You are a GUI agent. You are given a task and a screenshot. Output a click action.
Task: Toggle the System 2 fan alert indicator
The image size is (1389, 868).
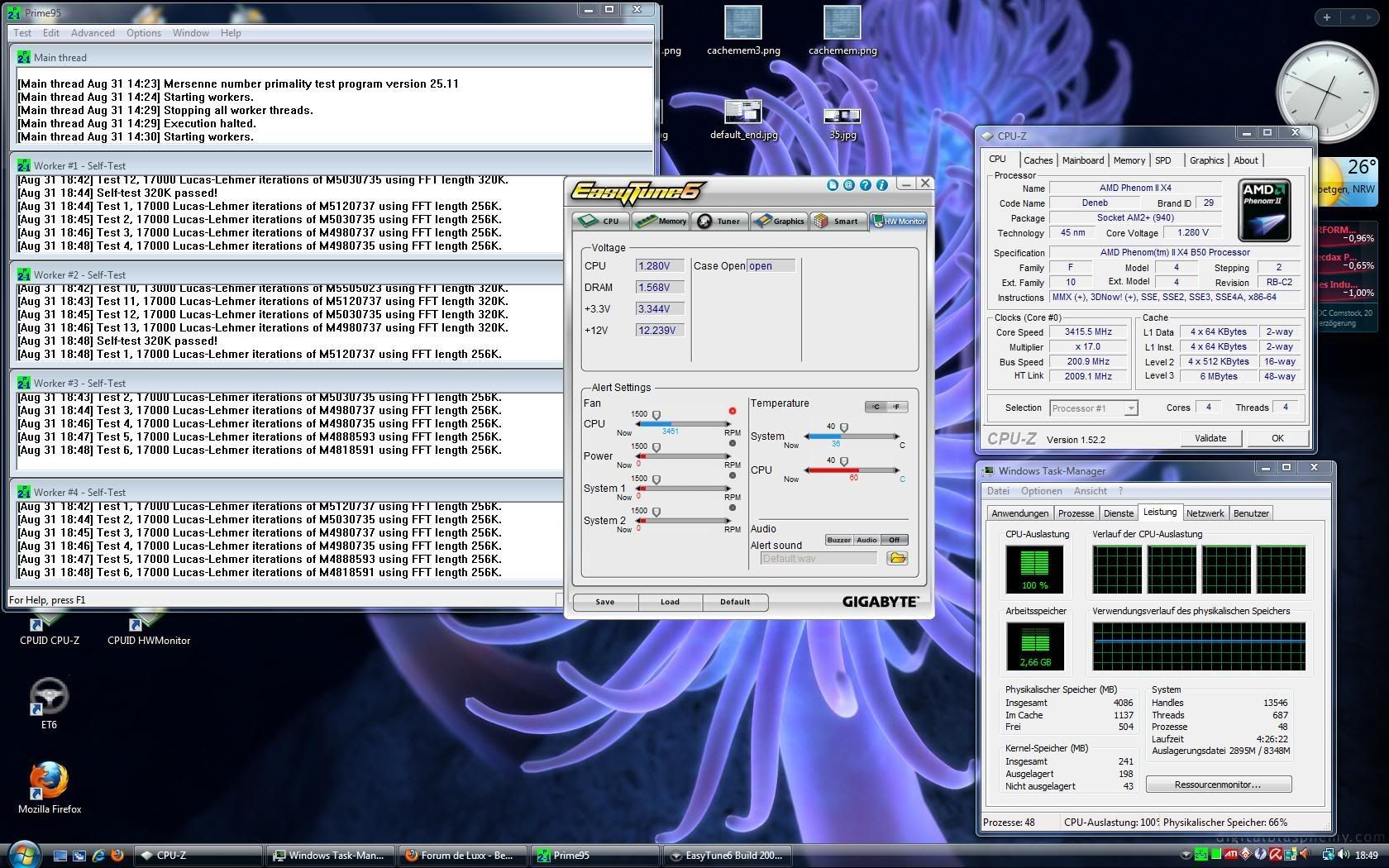point(733,508)
